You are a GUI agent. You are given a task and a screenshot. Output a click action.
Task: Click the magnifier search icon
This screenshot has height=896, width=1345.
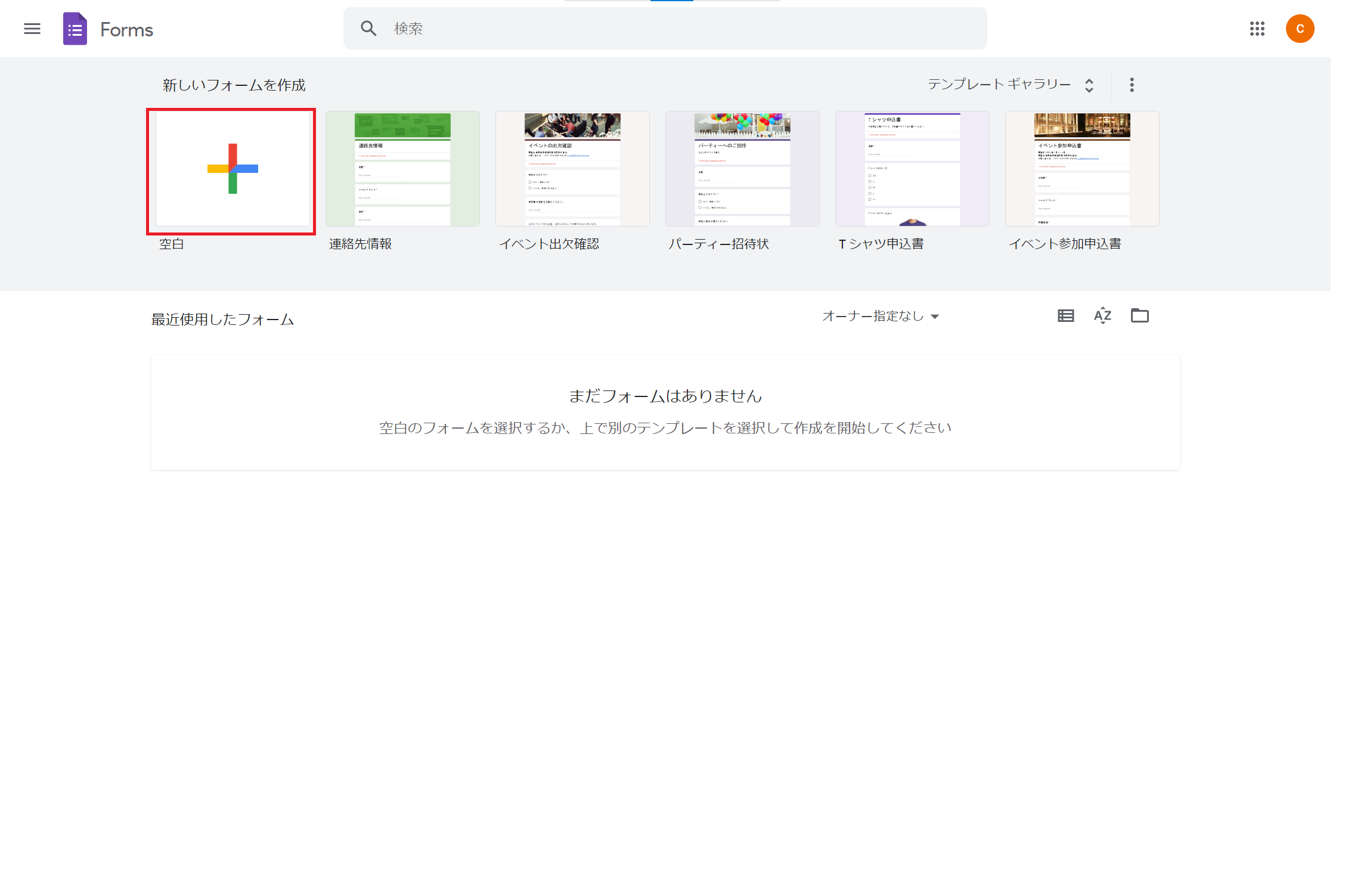click(x=368, y=29)
